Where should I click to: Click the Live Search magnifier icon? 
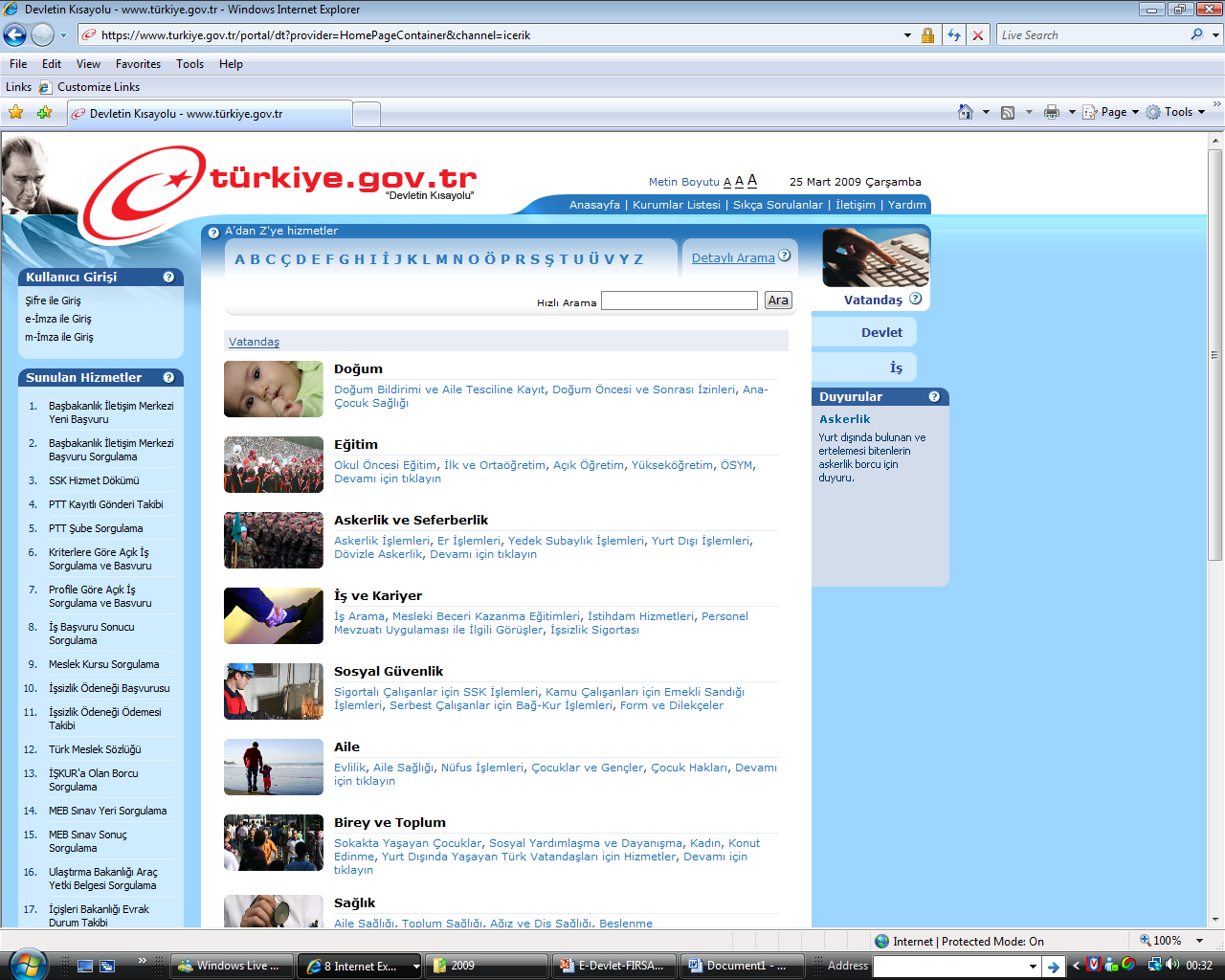coord(1197,34)
